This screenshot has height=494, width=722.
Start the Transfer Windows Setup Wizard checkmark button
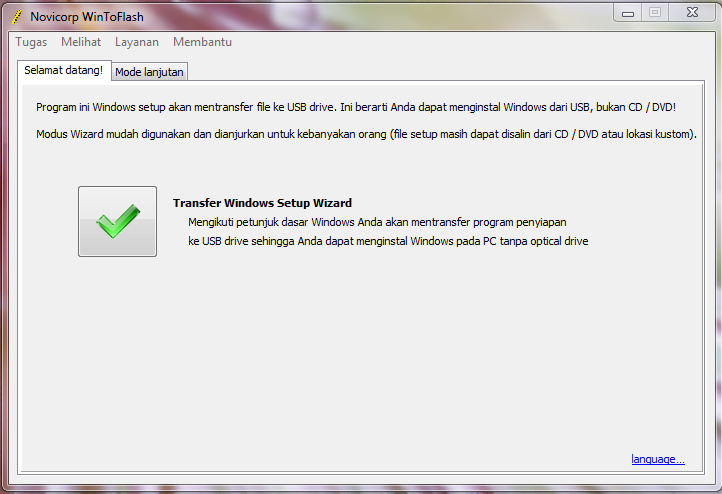tap(117, 221)
